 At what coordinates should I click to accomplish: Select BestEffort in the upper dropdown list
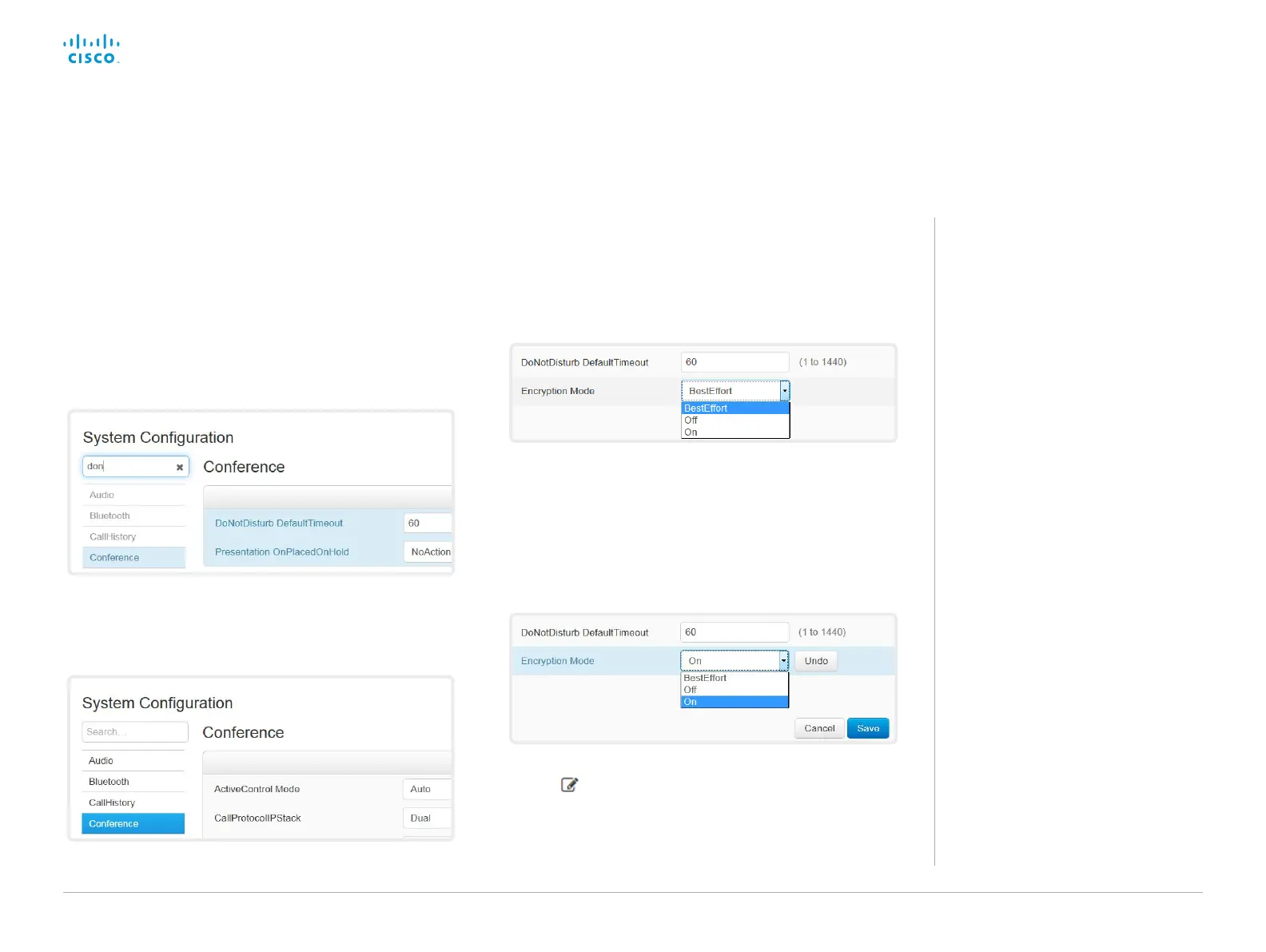click(735, 408)
